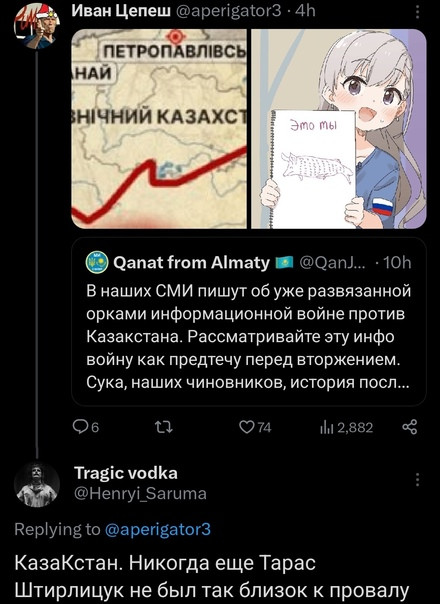Open the quoted tweet text from Qanat
This screenshot has height=604, width=440.
(x=249, y=336)
